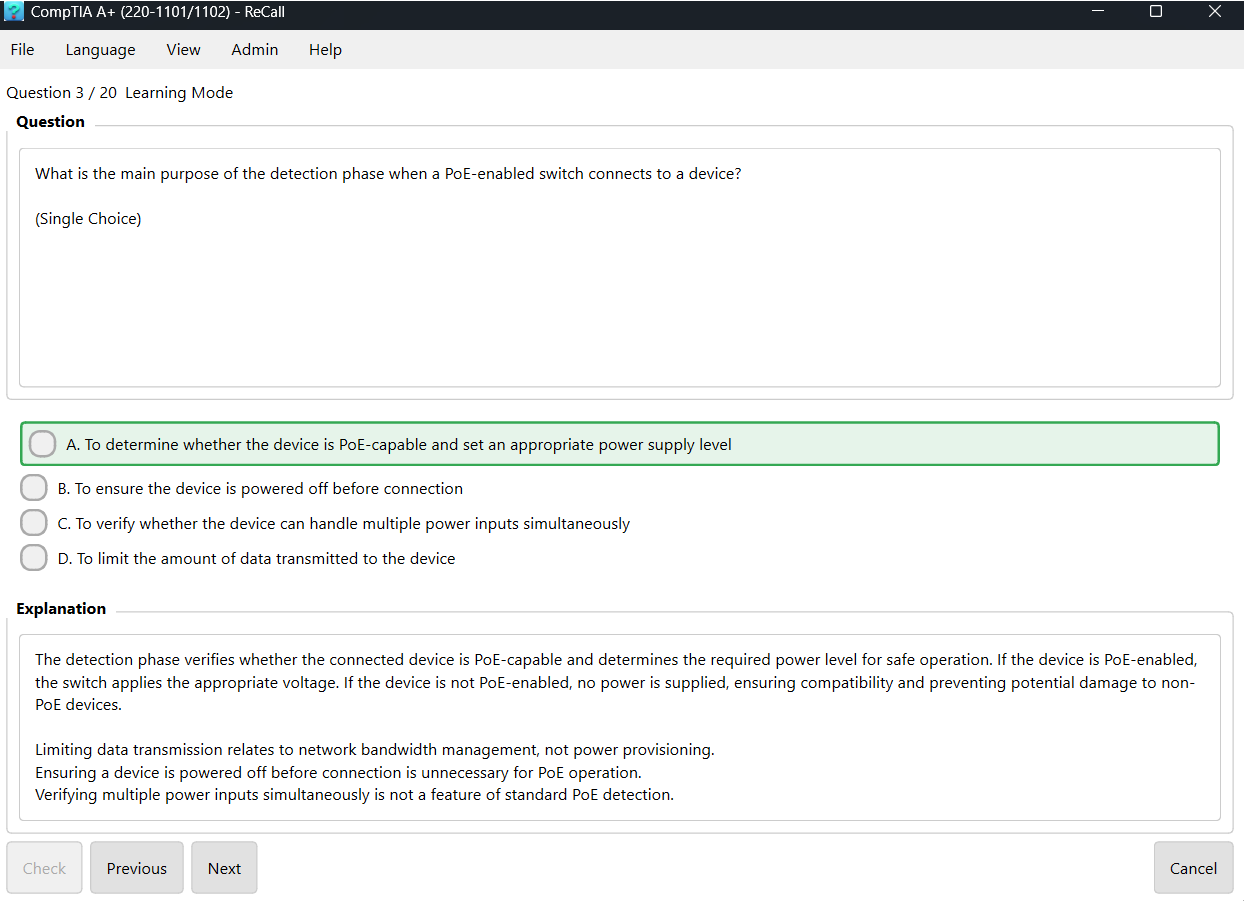Maximize the ReCall window
Viewport: 1244px width, 912px height.
coord(1156,12)
